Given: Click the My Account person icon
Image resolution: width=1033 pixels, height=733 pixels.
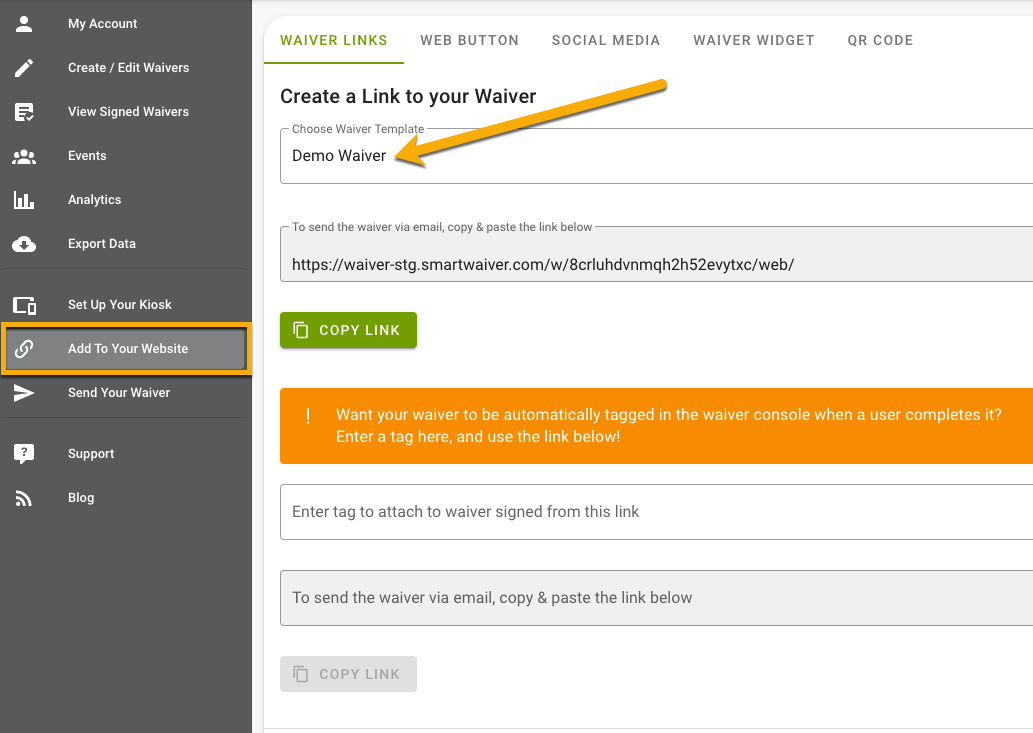Looking at the screenshot, I should [x=24, y=24].
